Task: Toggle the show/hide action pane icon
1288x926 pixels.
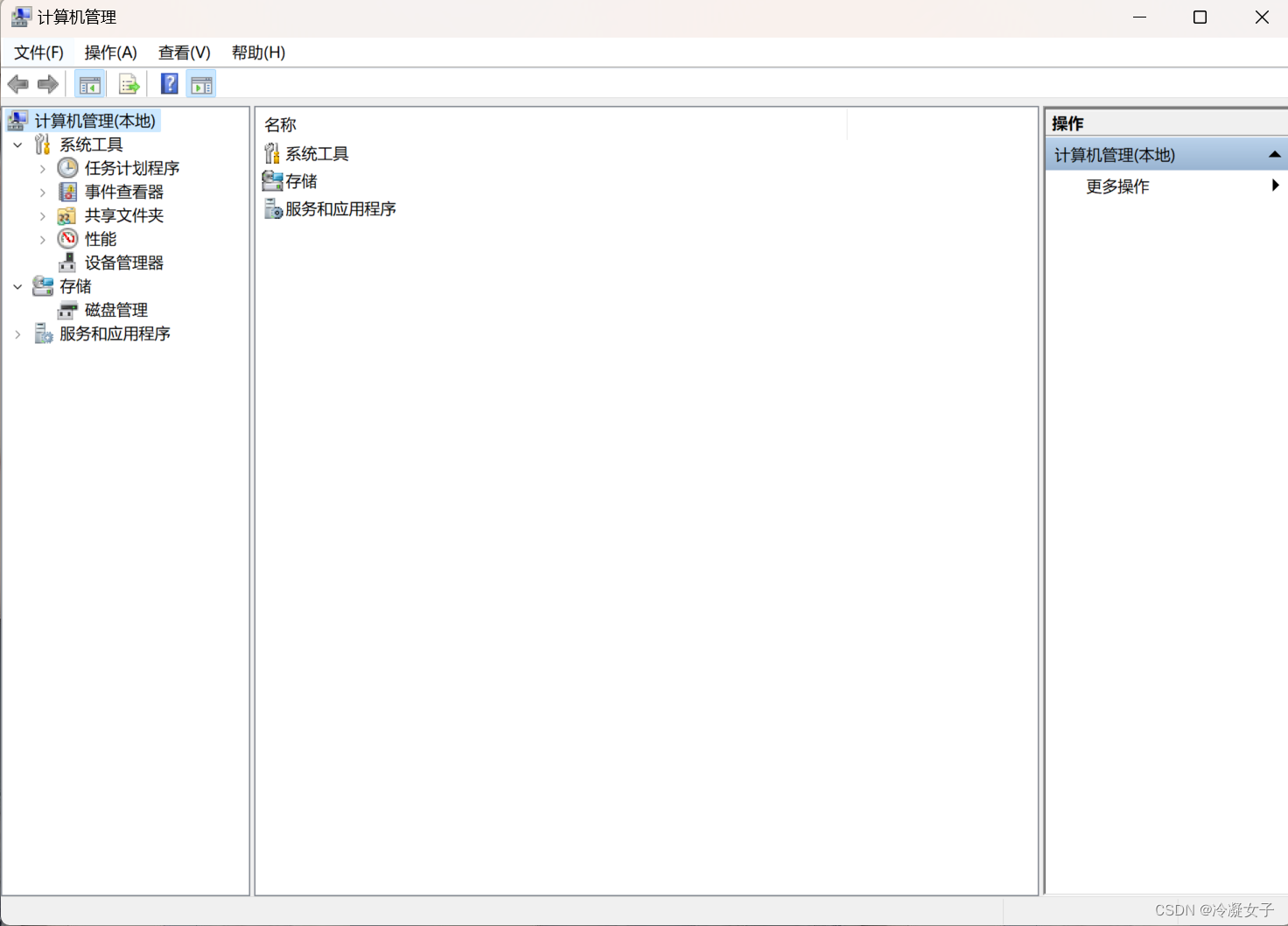Action: click(201, 85)
